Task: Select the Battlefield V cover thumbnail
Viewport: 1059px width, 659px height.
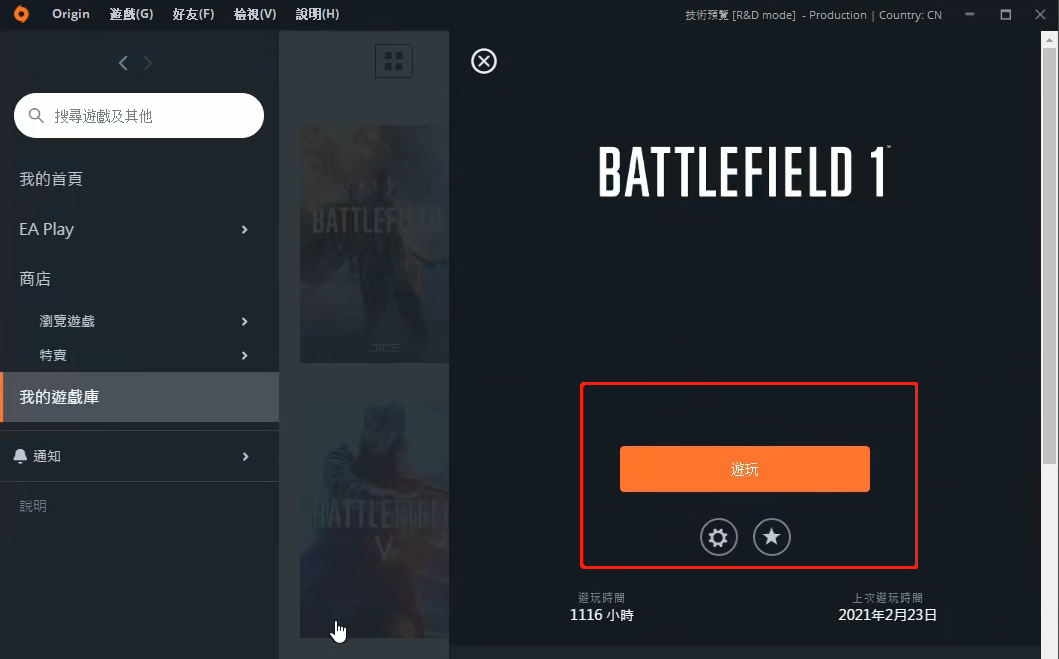Action: click(x=374, y=519)
